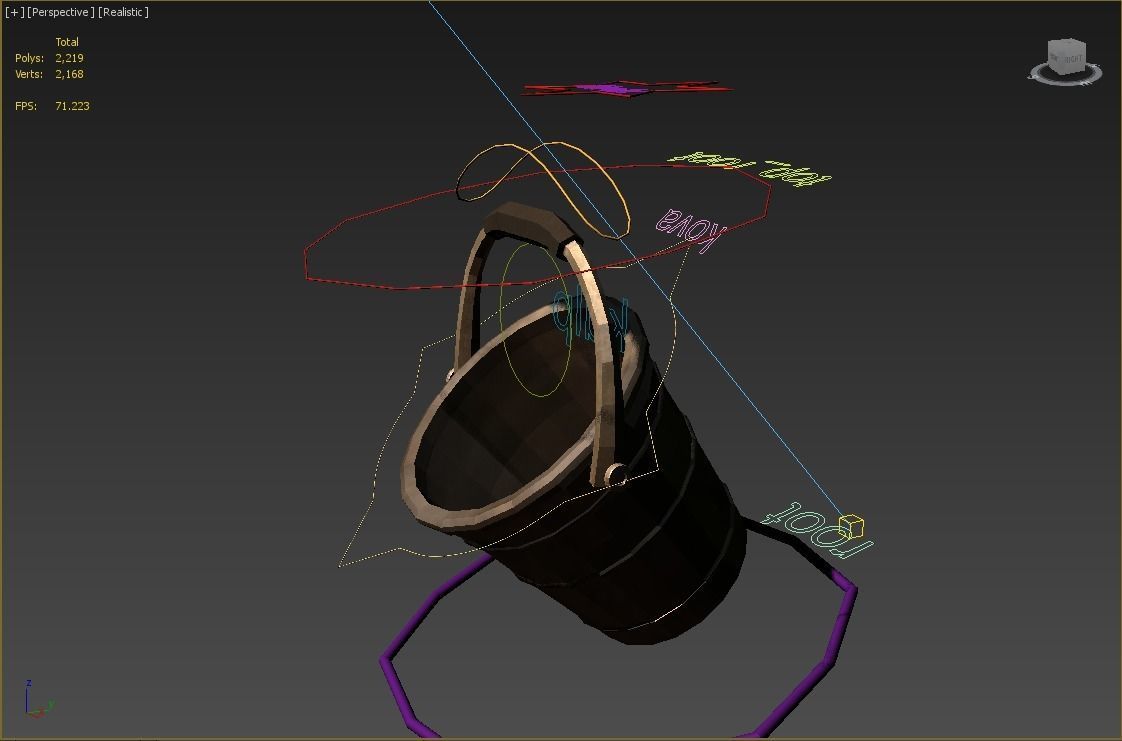
Task: Click the Polys count 2,219
Action: (x=69, y=58)
